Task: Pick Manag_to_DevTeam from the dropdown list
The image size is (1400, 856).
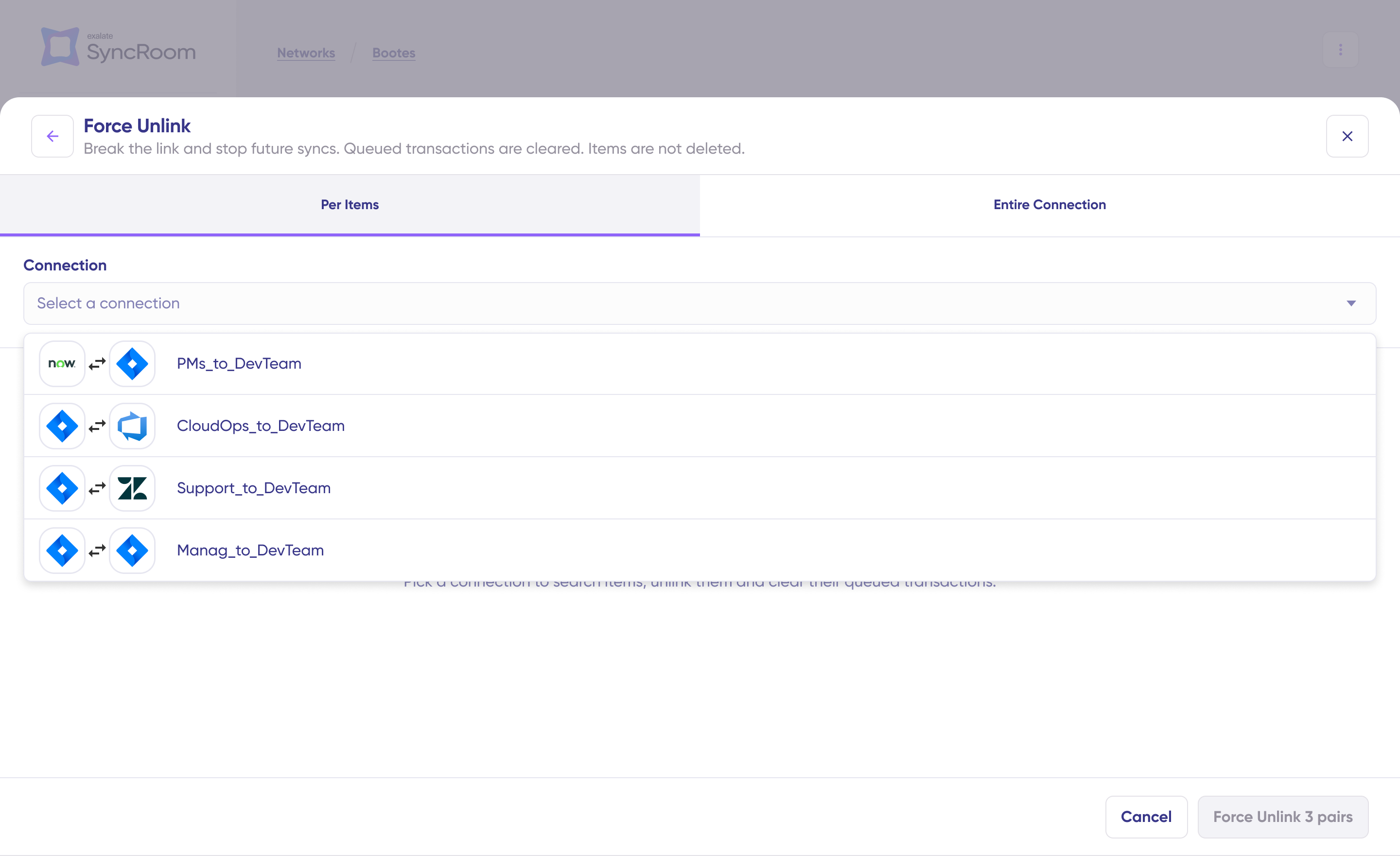Action: click(250, 550)
